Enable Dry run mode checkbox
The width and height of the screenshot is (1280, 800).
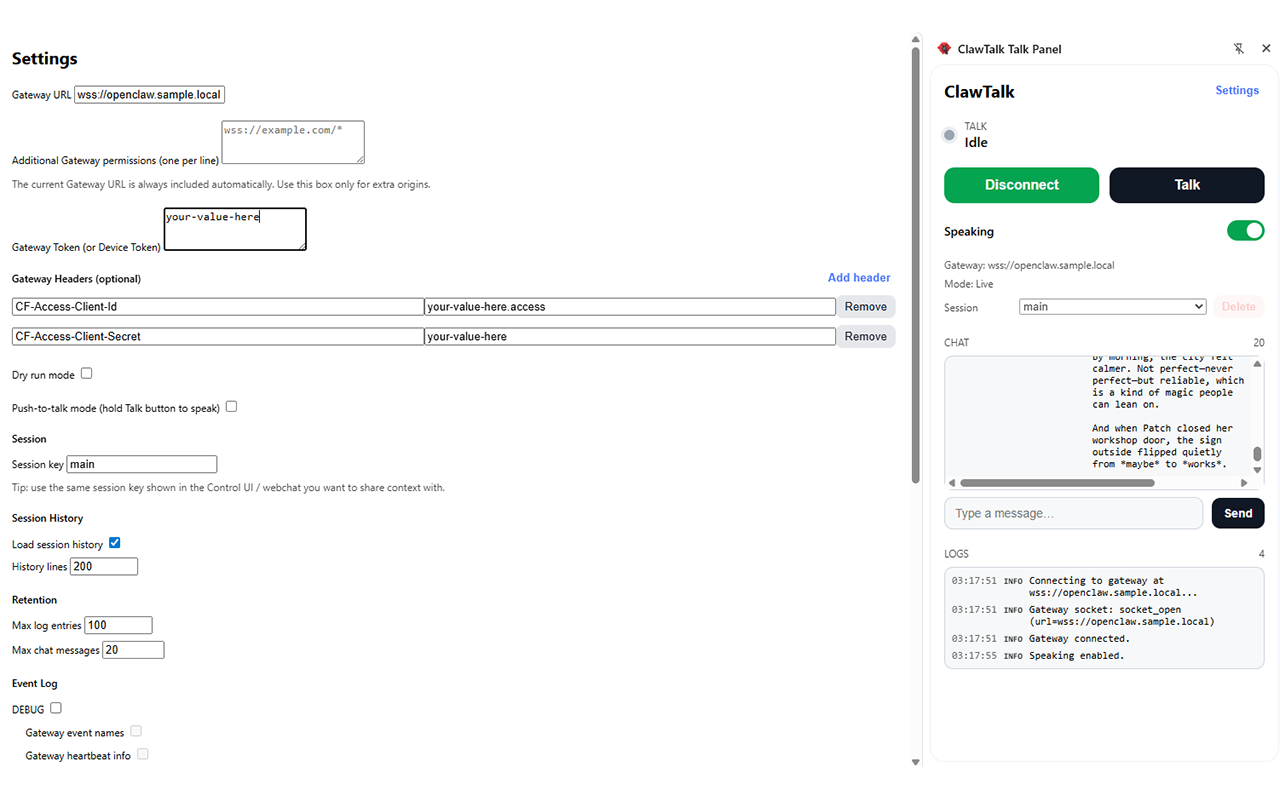pos(86,373)
